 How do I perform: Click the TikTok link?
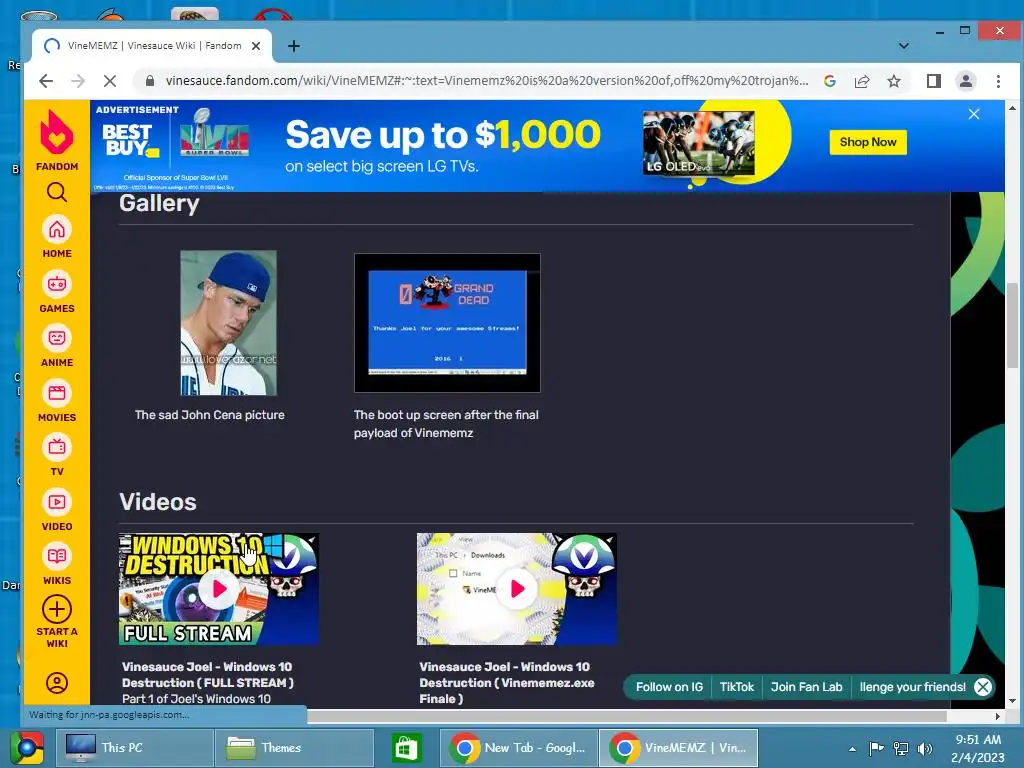[x=737, y=687]
